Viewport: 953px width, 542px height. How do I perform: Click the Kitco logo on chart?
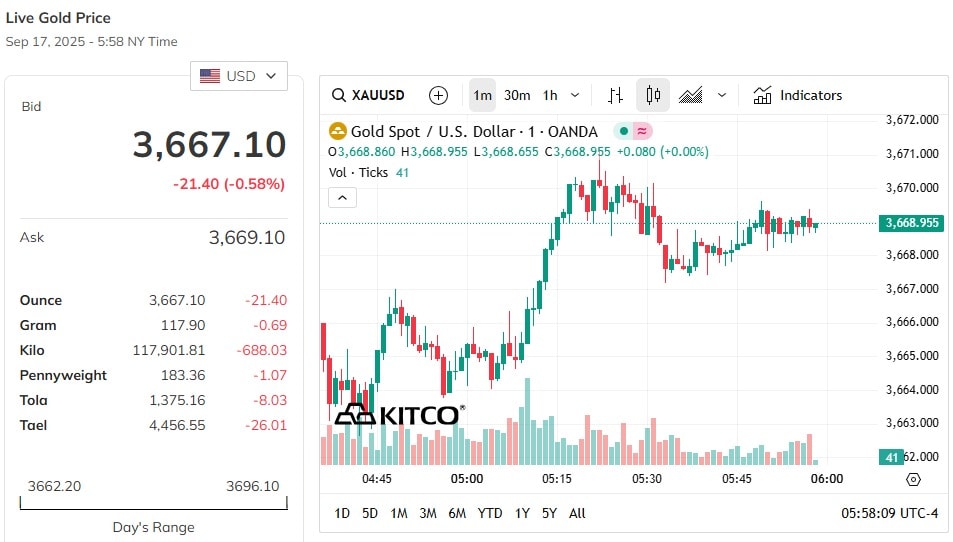400,415
